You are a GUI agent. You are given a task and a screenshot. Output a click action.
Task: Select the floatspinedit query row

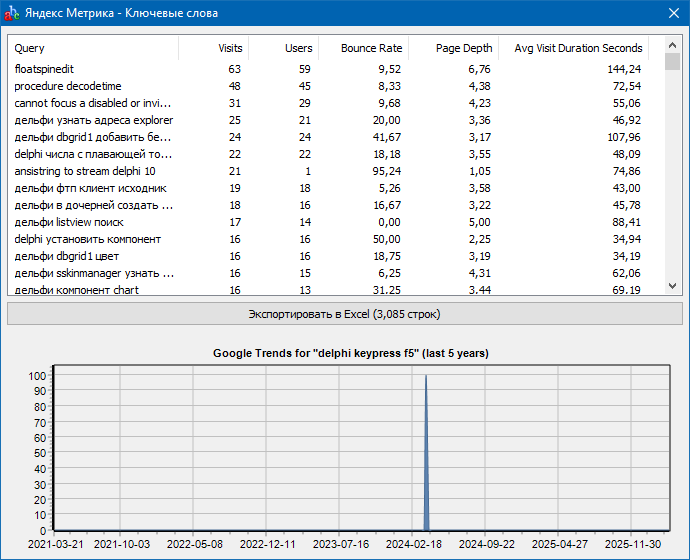[x=45, y=69]
